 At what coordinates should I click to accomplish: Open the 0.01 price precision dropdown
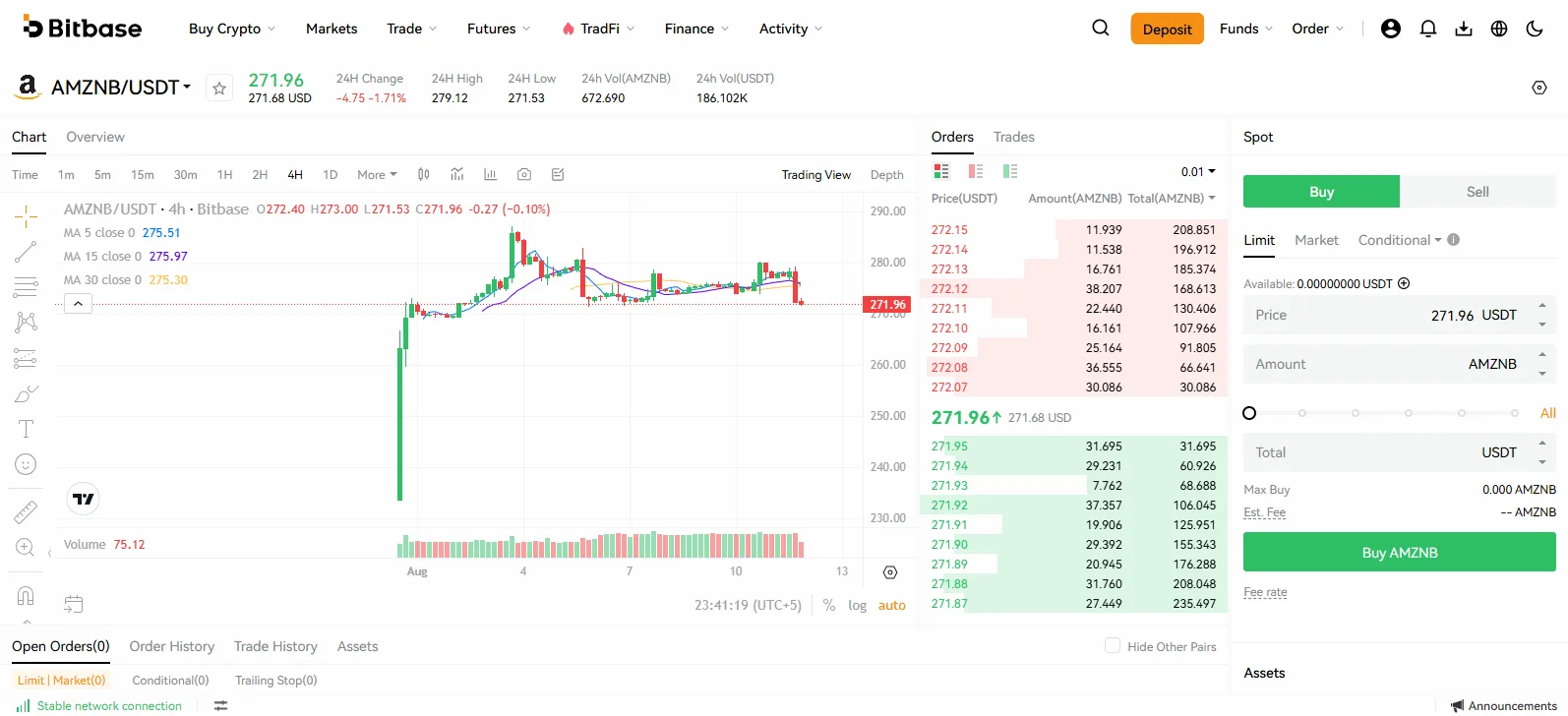click(x=1198, y=171)
